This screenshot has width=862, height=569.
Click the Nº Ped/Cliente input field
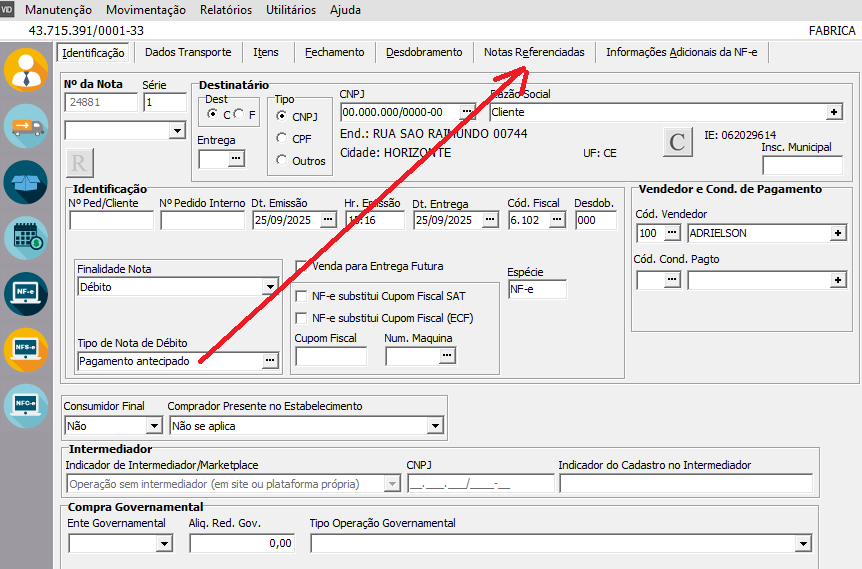(112, 220)
